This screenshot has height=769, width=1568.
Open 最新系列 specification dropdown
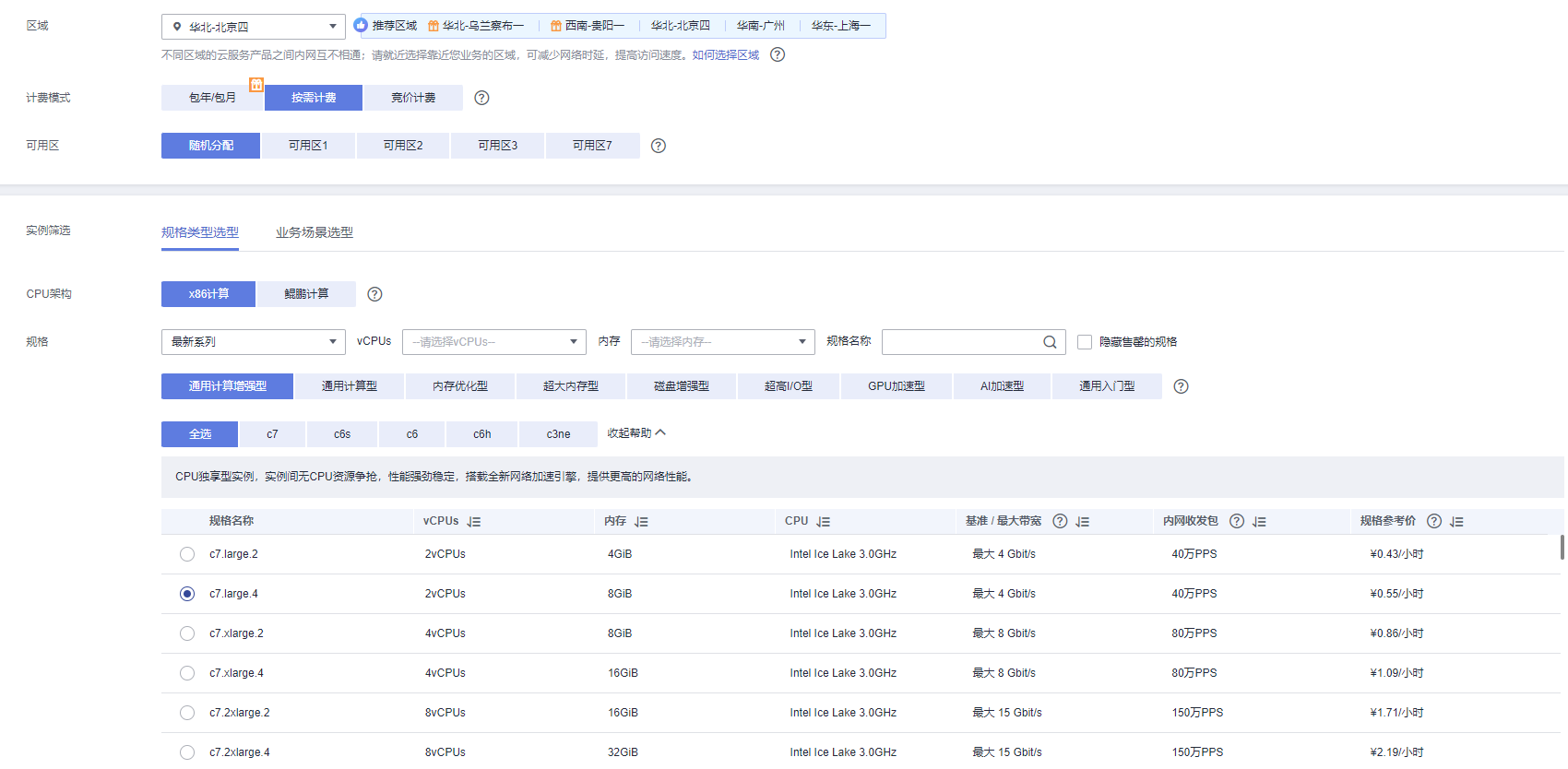click(254, 342)
